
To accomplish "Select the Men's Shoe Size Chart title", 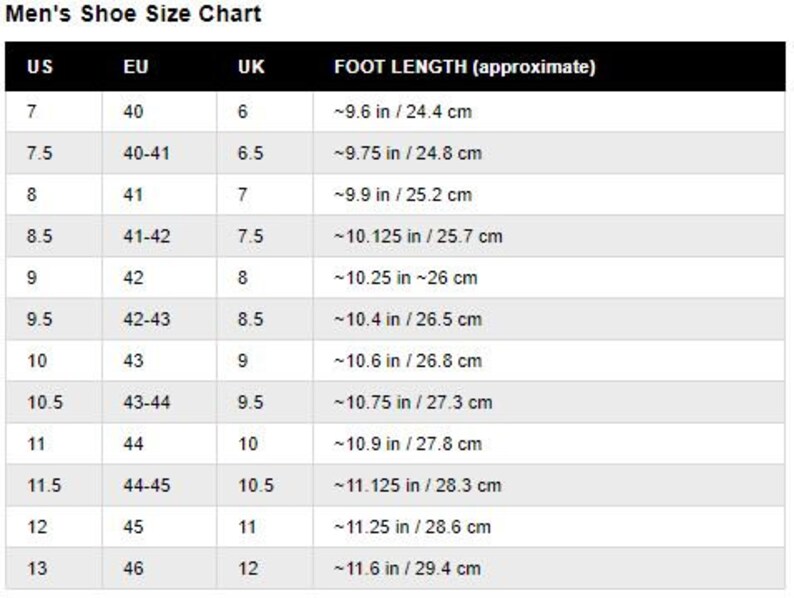I will (133, 14).
